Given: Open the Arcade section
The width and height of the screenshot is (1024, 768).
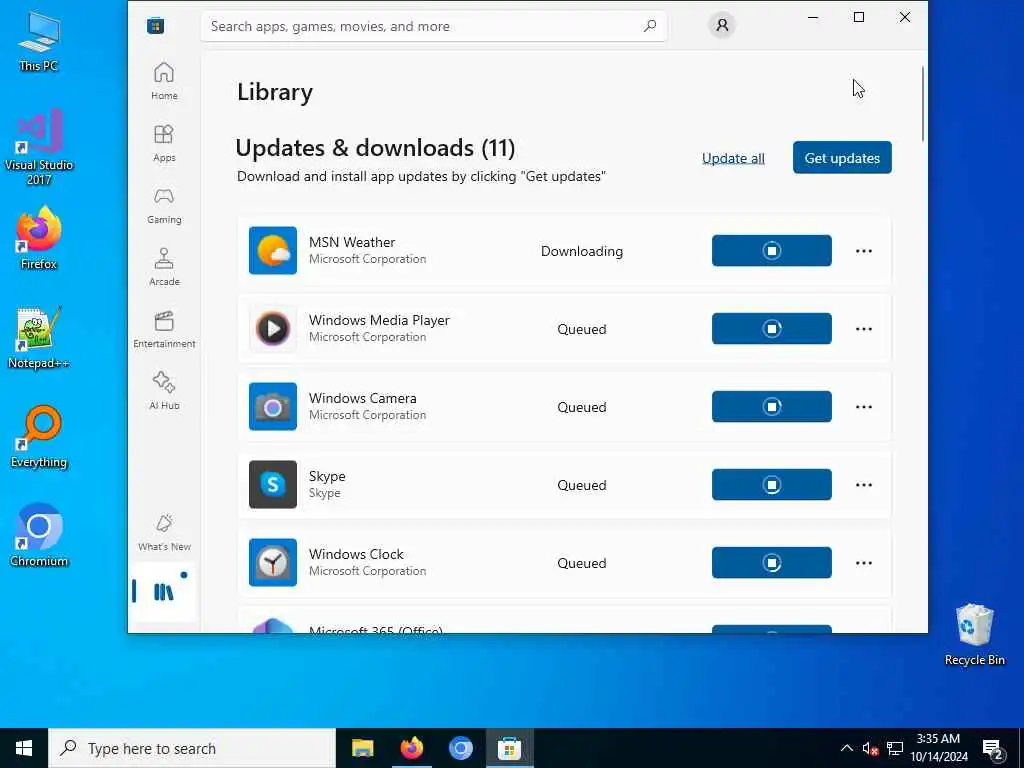Looking at the screenshot, I should pyautogui.click(x=164, y=267).
